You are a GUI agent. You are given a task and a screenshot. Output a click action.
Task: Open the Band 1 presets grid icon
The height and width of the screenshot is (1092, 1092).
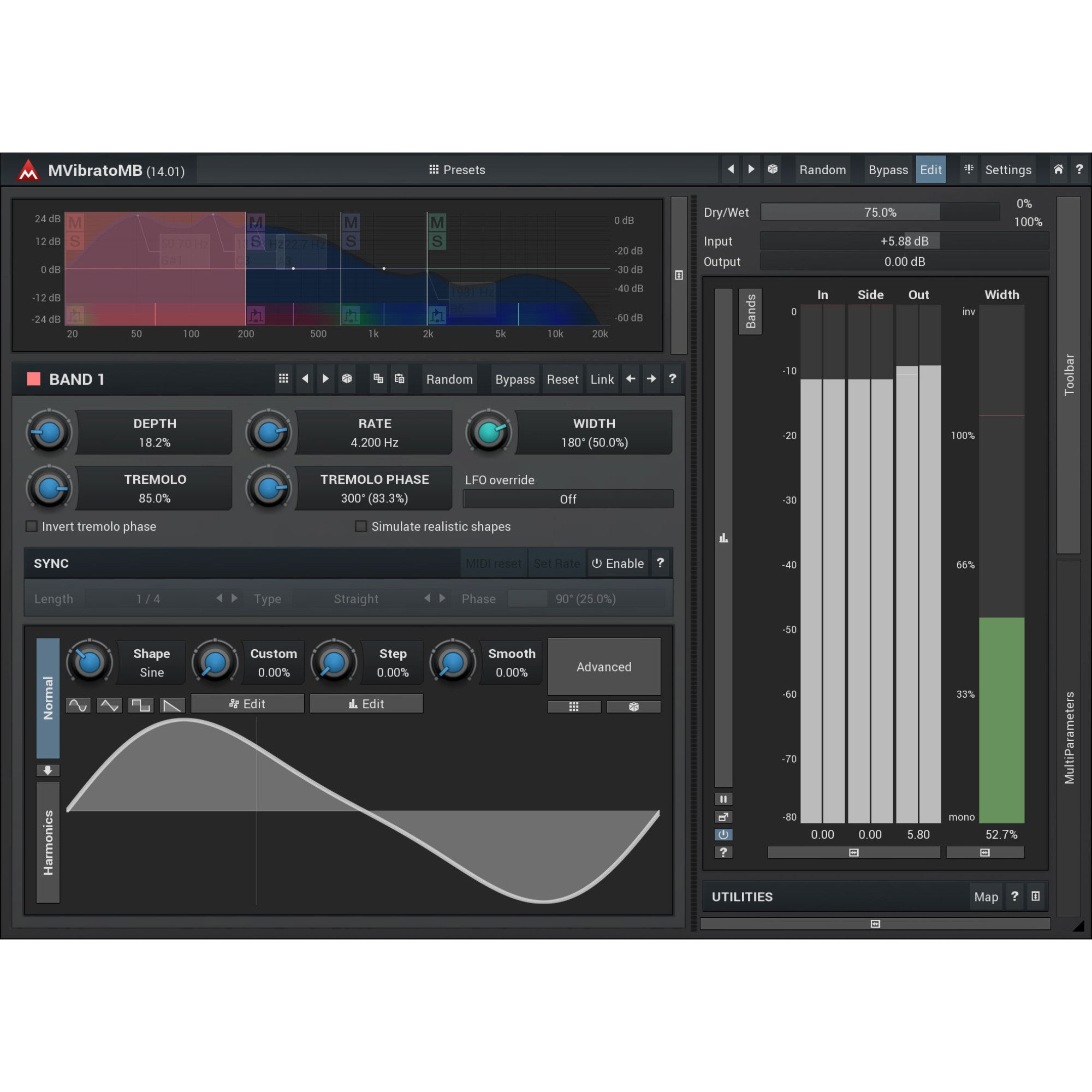[284, 379]
